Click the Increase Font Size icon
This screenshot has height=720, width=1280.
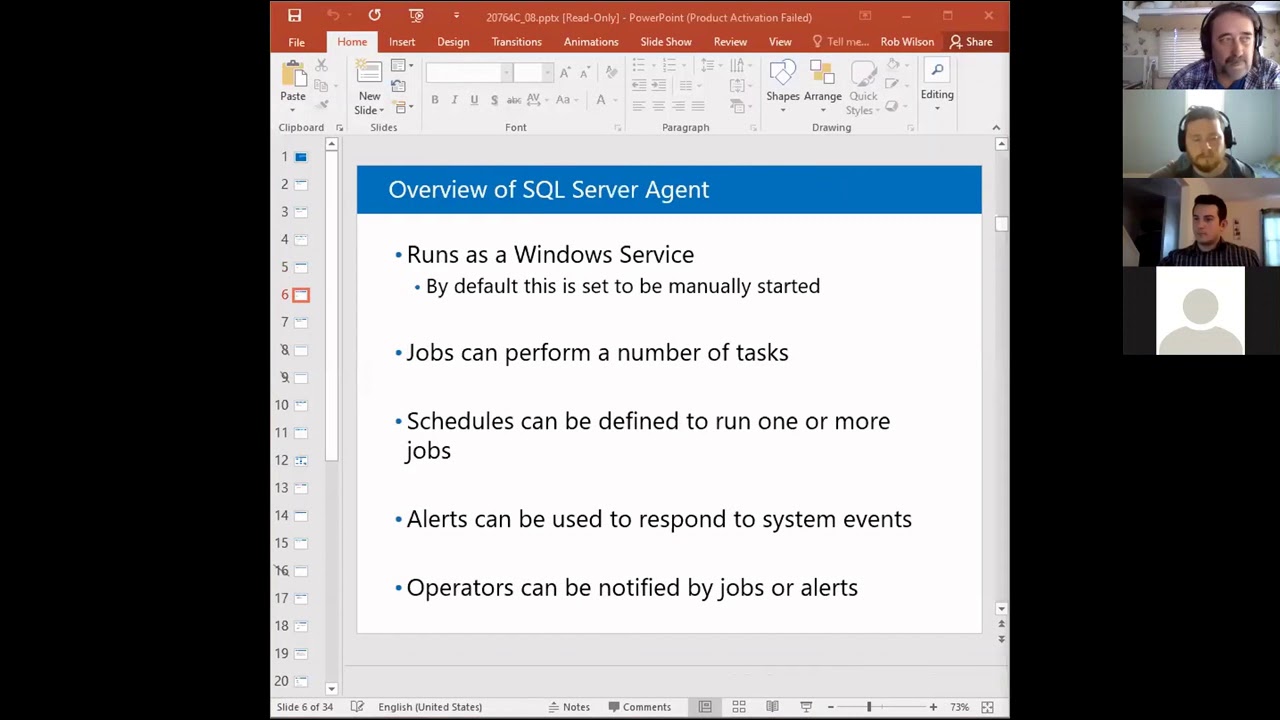565,73
